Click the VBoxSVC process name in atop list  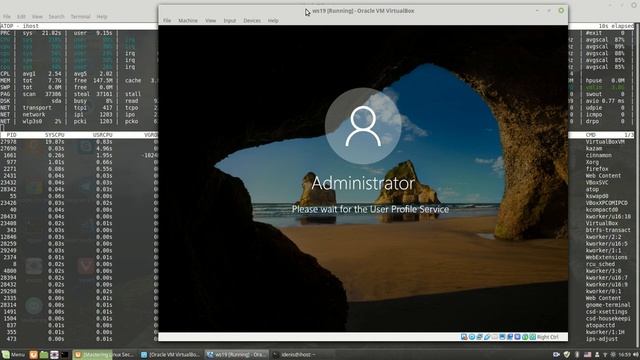click(x=597, y=182)
